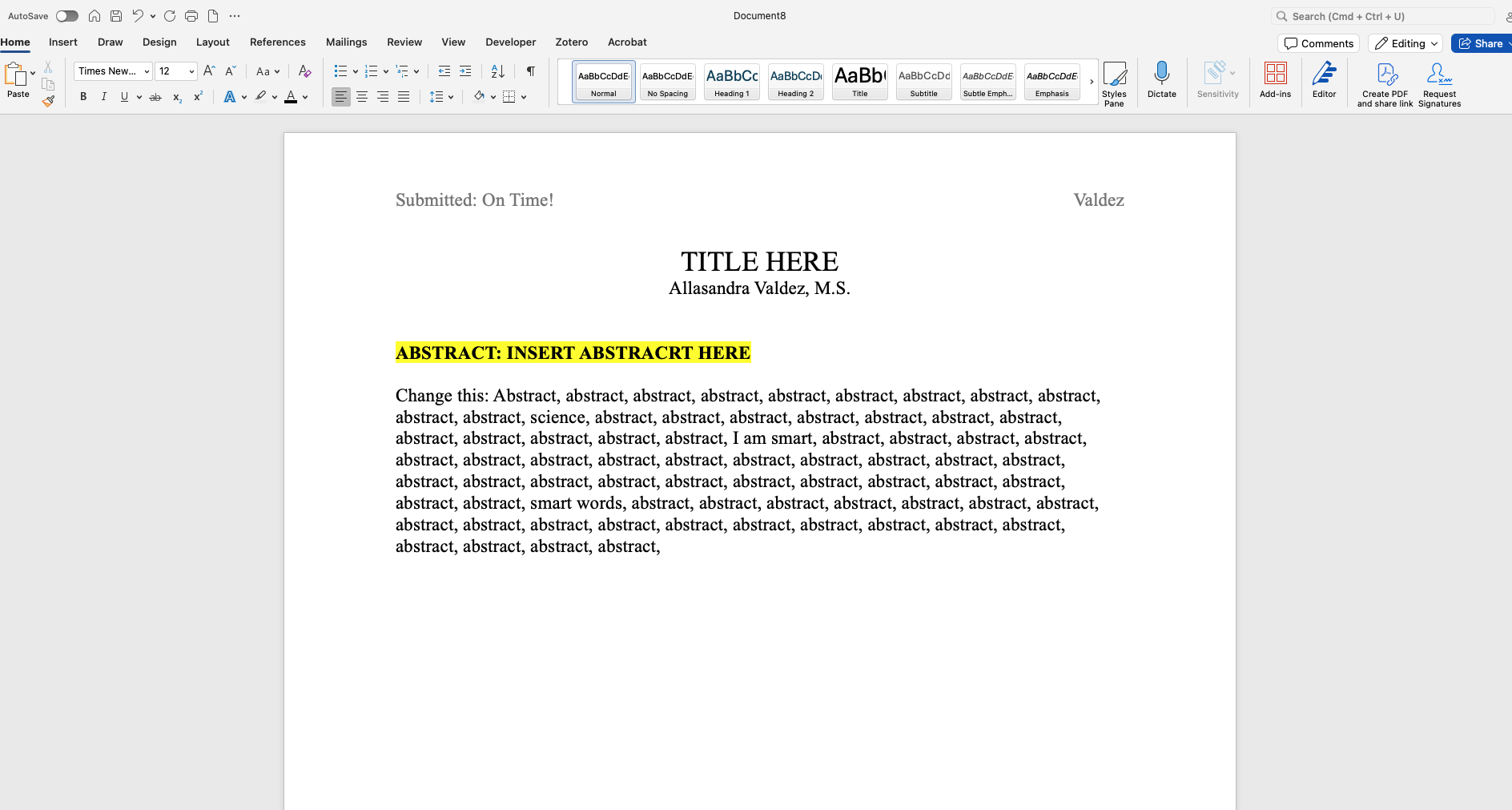Cut selection with scissors icon
Screen dimensions: 1512x810
click(x=48, y=67)
